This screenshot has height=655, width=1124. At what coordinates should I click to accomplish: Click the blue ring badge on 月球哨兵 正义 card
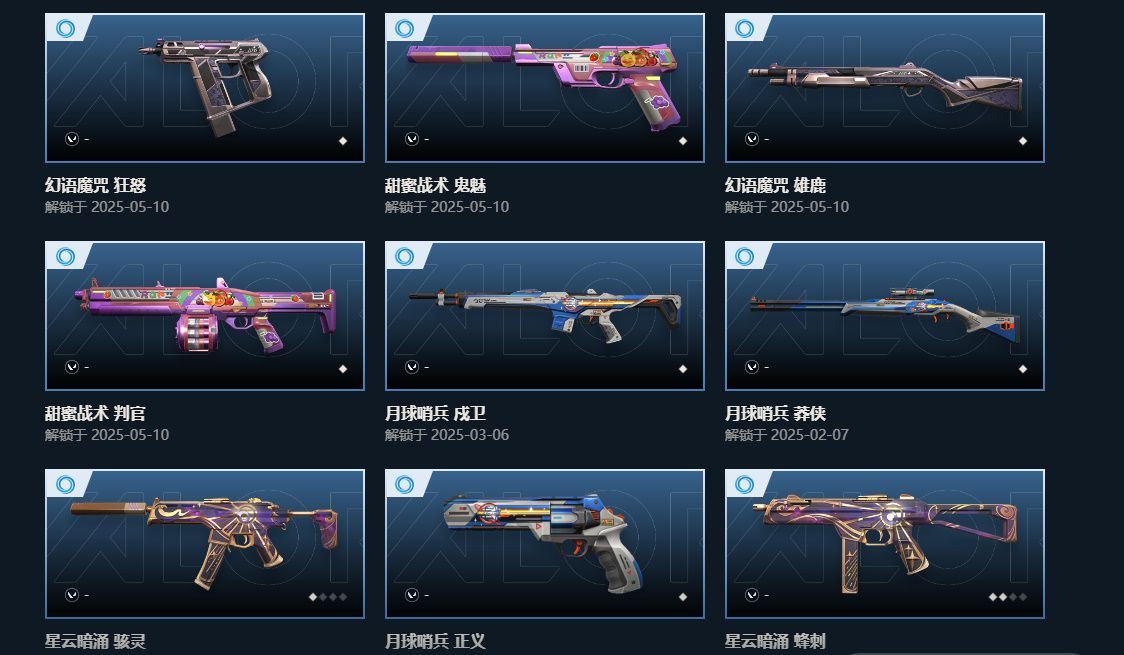pyautogui.click(x=405, y=484)
